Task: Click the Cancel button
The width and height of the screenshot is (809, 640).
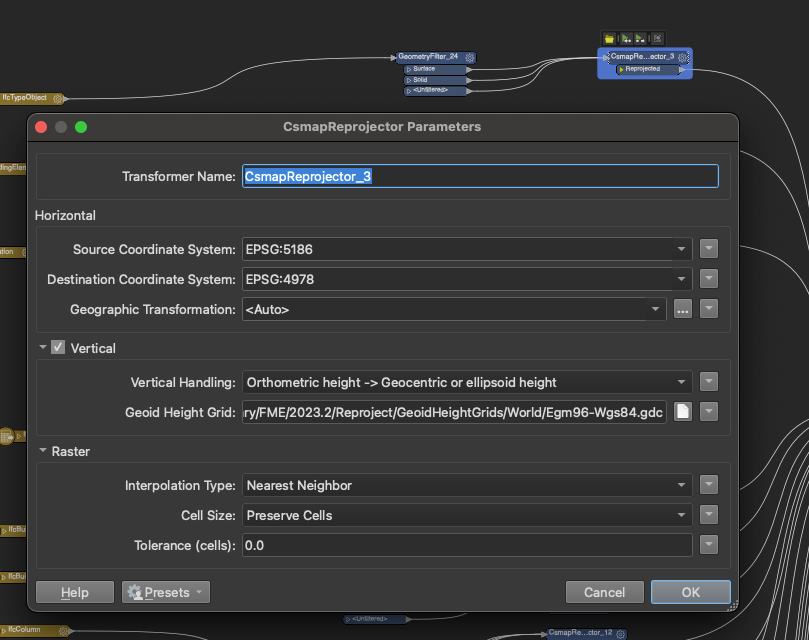Action: (605, 592)
